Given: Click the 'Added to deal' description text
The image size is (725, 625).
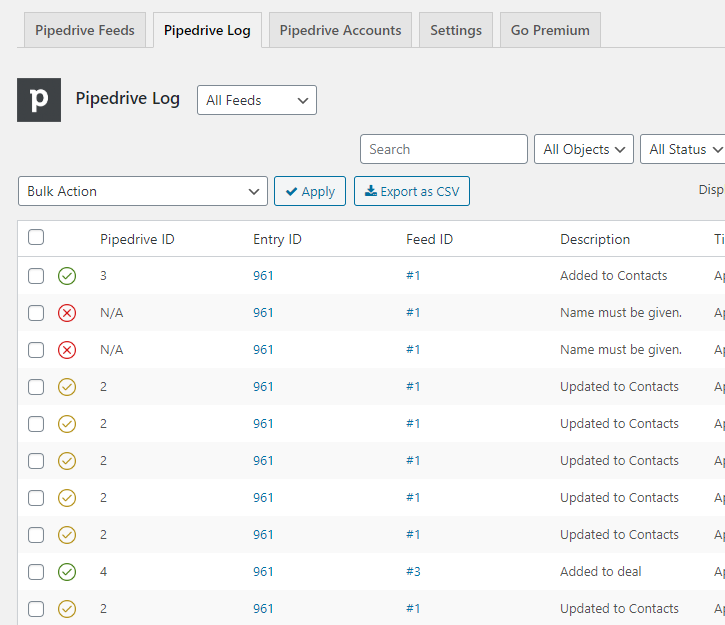Looking at the screenshot, I should [x=601, y=572].
